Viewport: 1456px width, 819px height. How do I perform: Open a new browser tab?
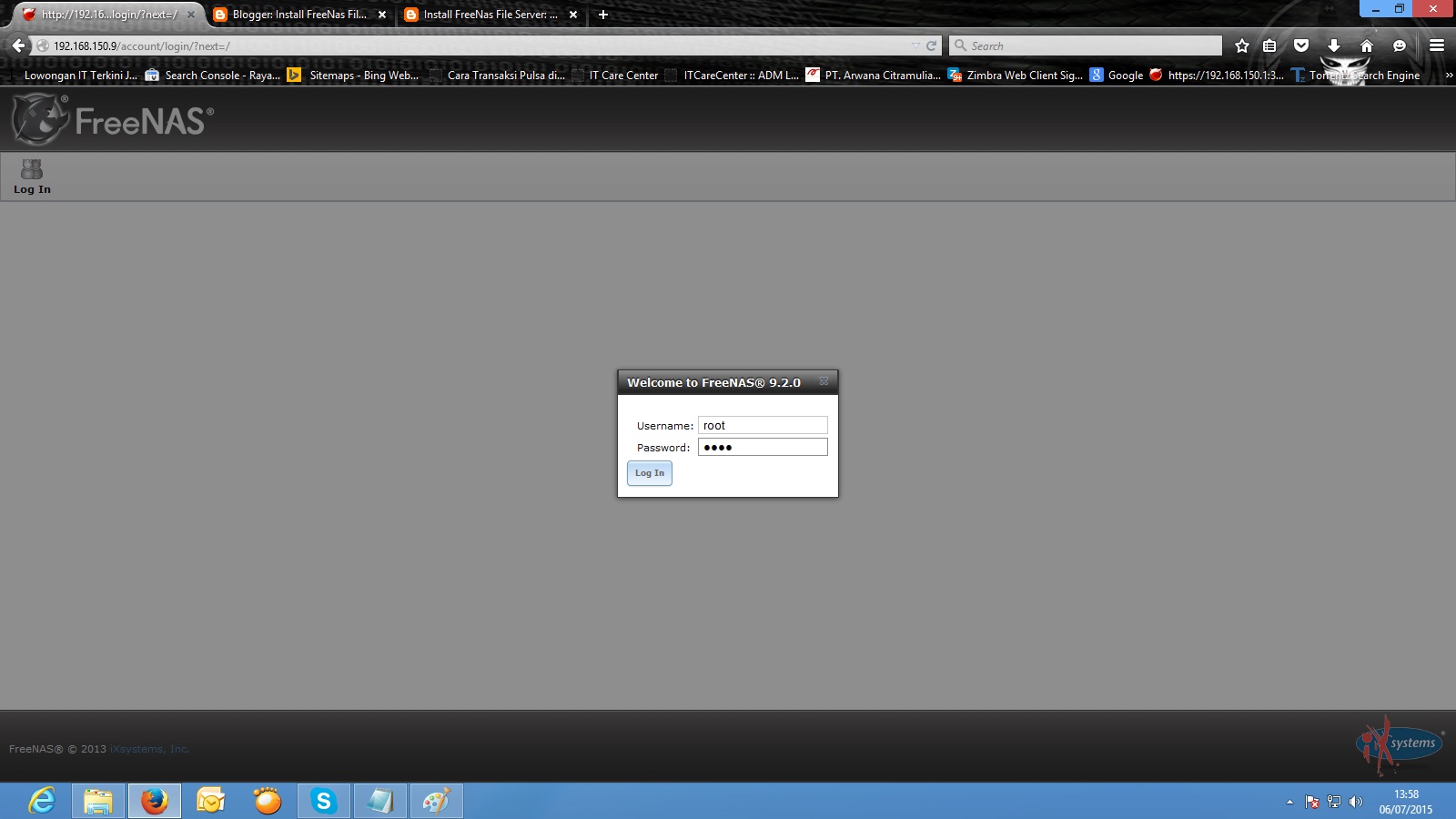[602, 15]
